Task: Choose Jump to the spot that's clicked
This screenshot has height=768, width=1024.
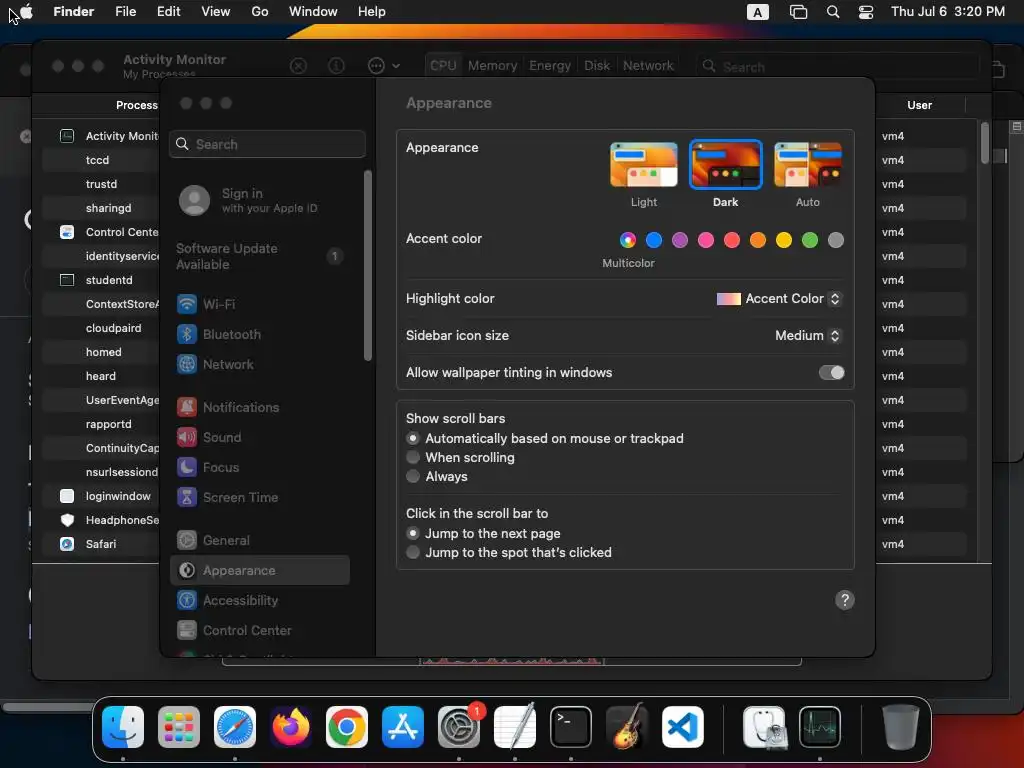Action: point(413,552)
